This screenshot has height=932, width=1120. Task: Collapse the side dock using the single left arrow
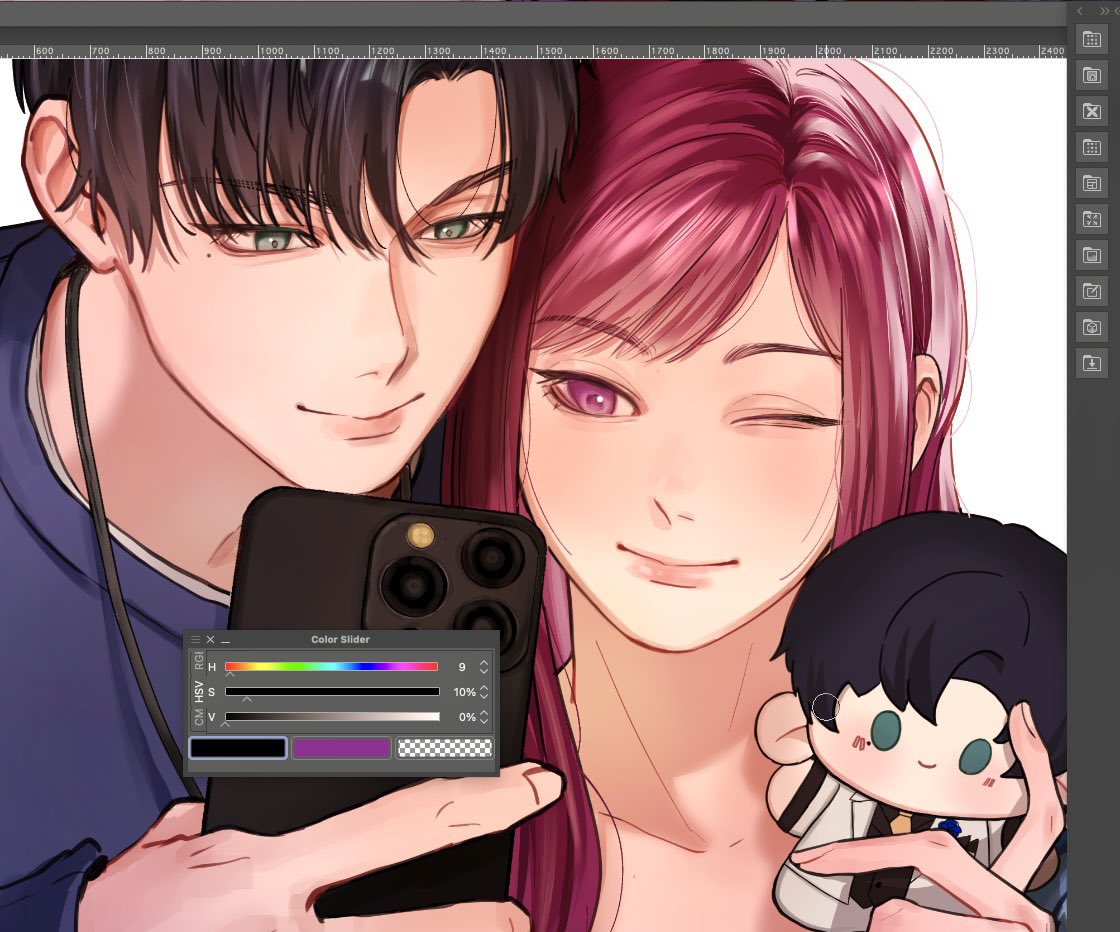pos(1080,11)
